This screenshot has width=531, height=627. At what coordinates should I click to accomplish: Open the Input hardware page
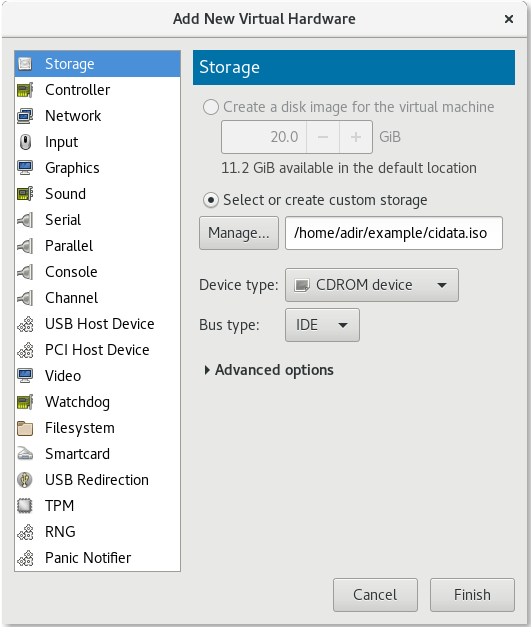click(98, 142)
